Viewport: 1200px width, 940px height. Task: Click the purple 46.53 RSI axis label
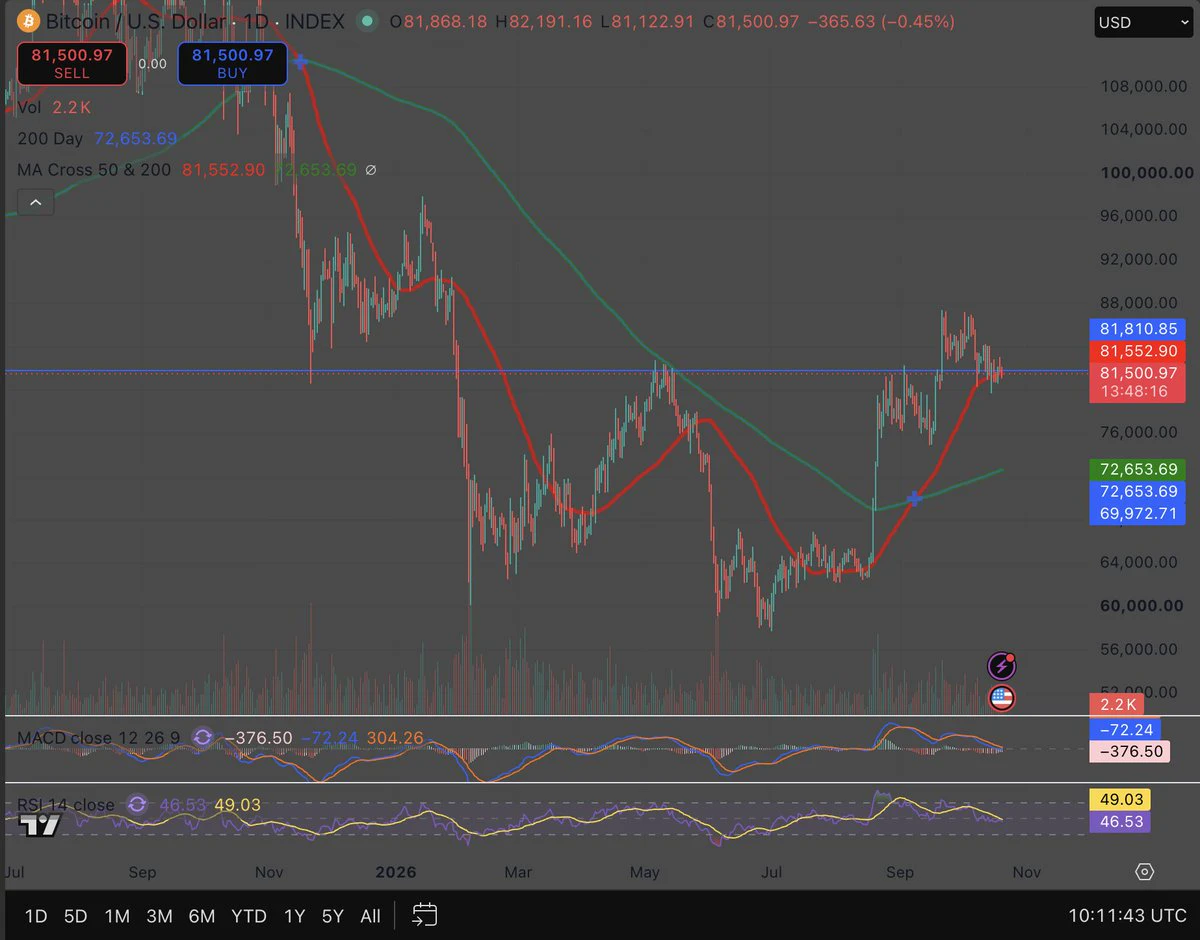pos(1118,822)
